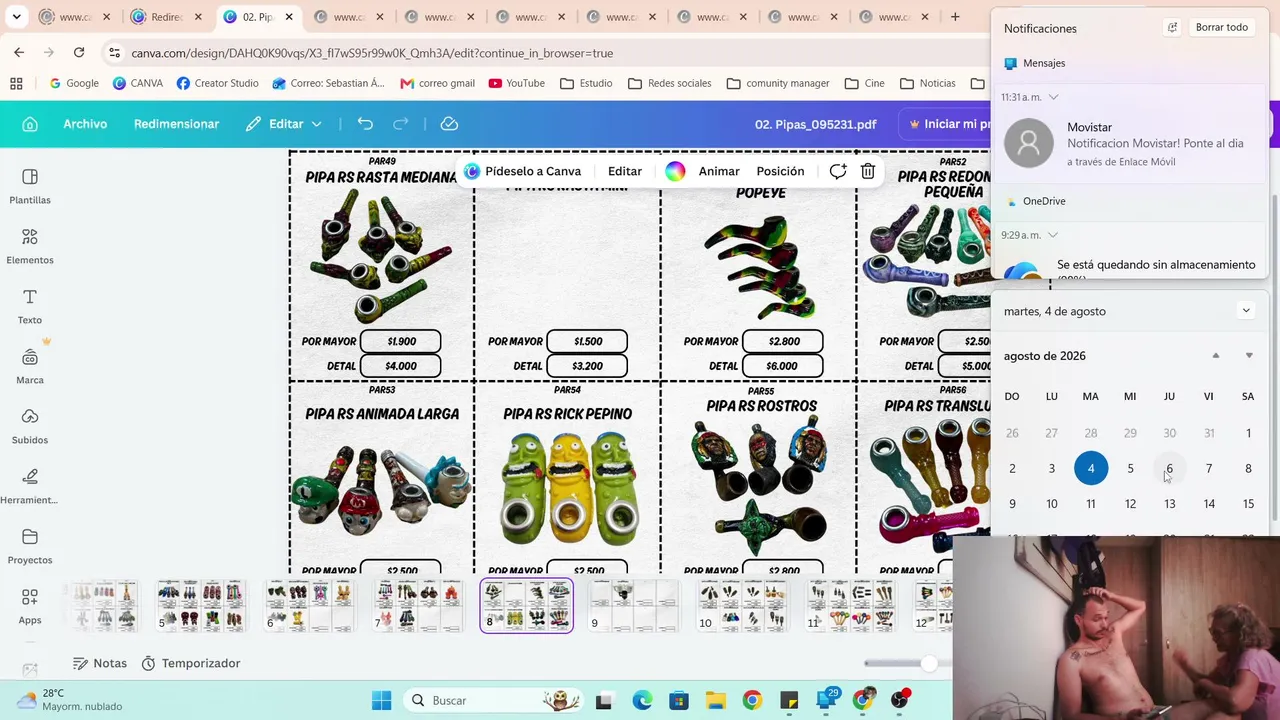Select page 5 thumbnail
The height and width of the screenshot is (720, 1280).
pyautogui.click(x=200, y=605)
